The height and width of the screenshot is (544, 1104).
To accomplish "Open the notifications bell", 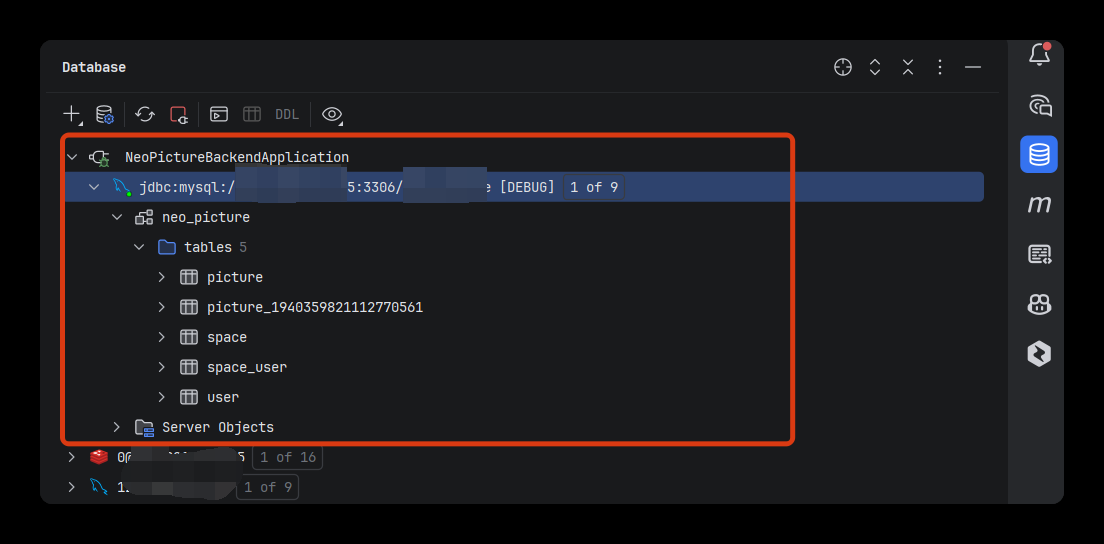I will tap(1039, 55).
